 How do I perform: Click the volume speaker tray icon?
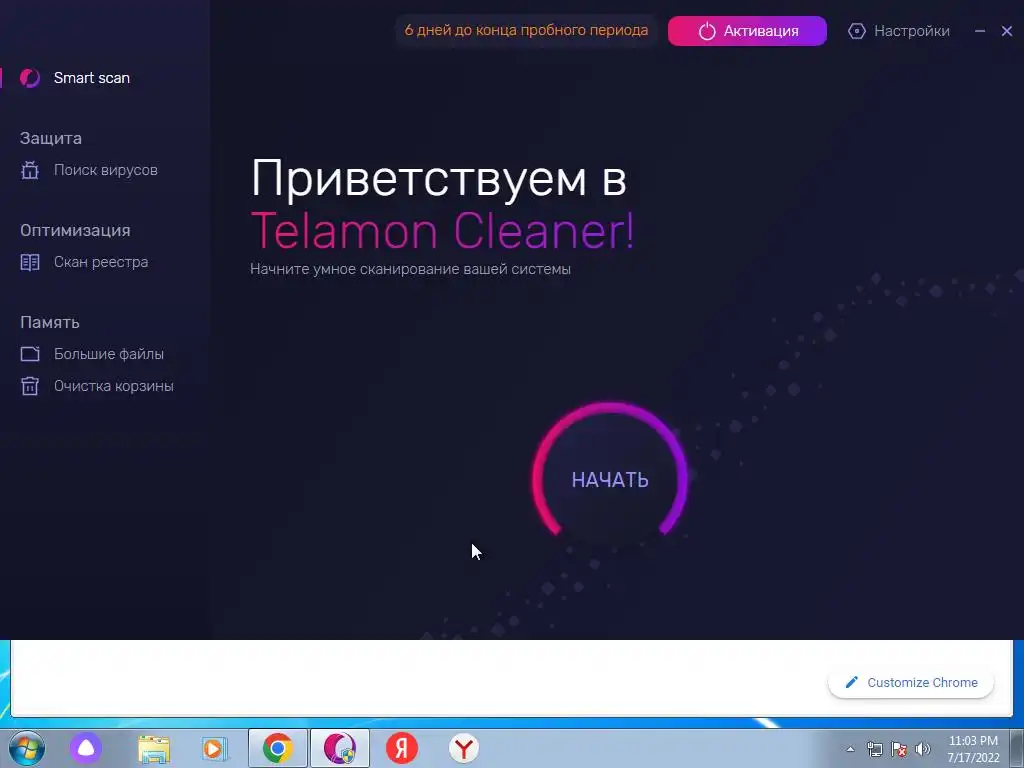coord(923,749)
